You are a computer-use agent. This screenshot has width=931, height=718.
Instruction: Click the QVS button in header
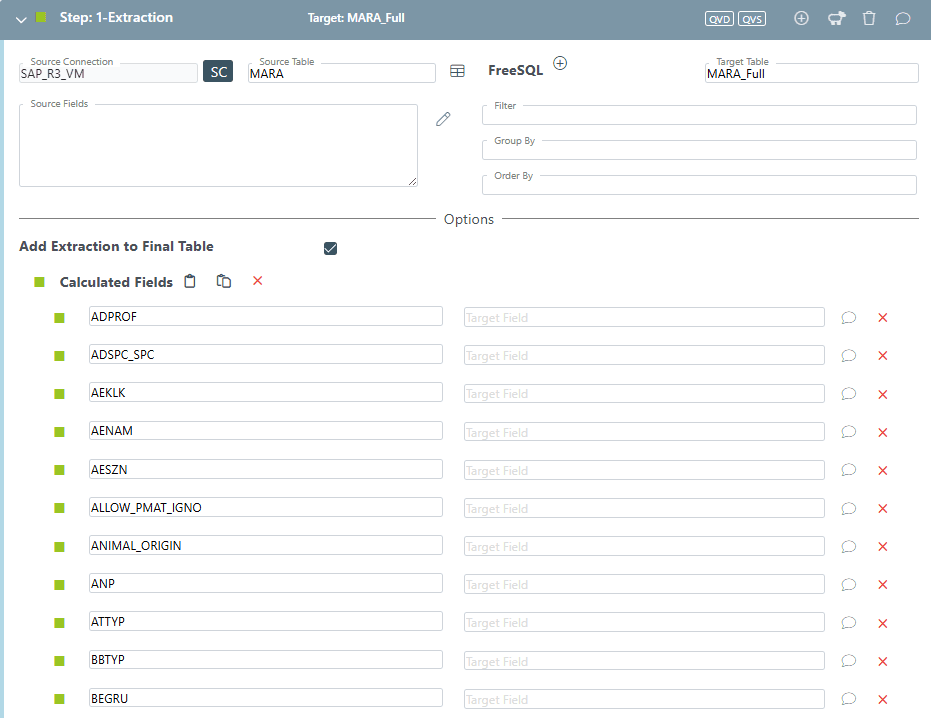[x=752, y=18]
